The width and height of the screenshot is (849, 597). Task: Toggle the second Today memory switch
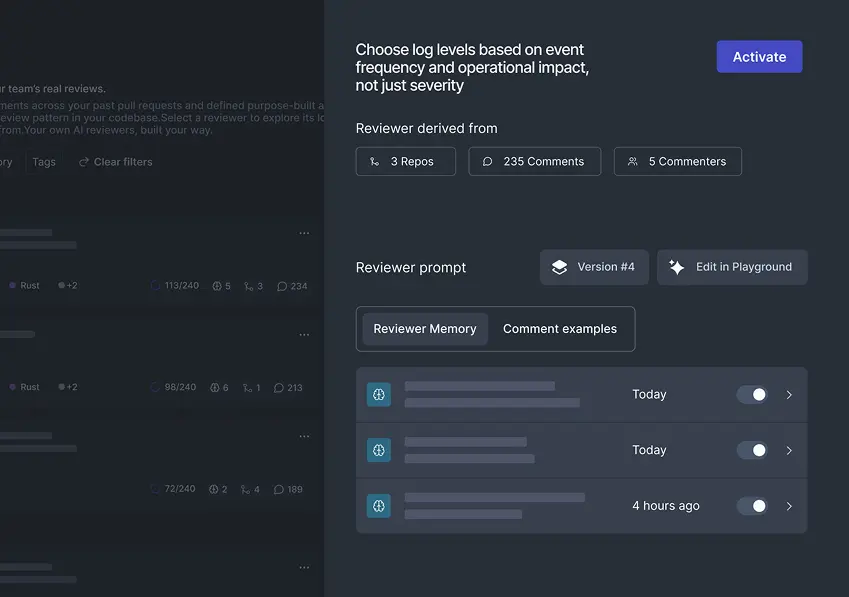click(752, 450)
